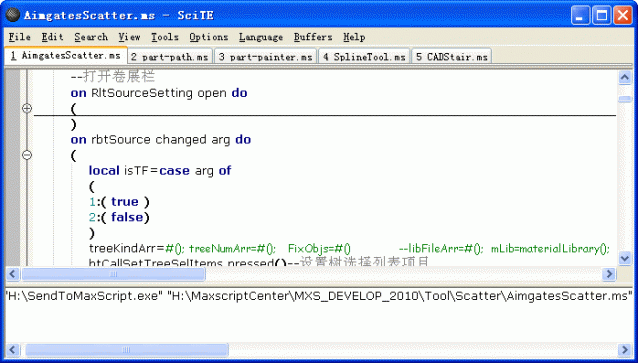Screen dimensions: 638x363
Task: Open the View menu
Action: pyautogui.click(x=129, y=37)
